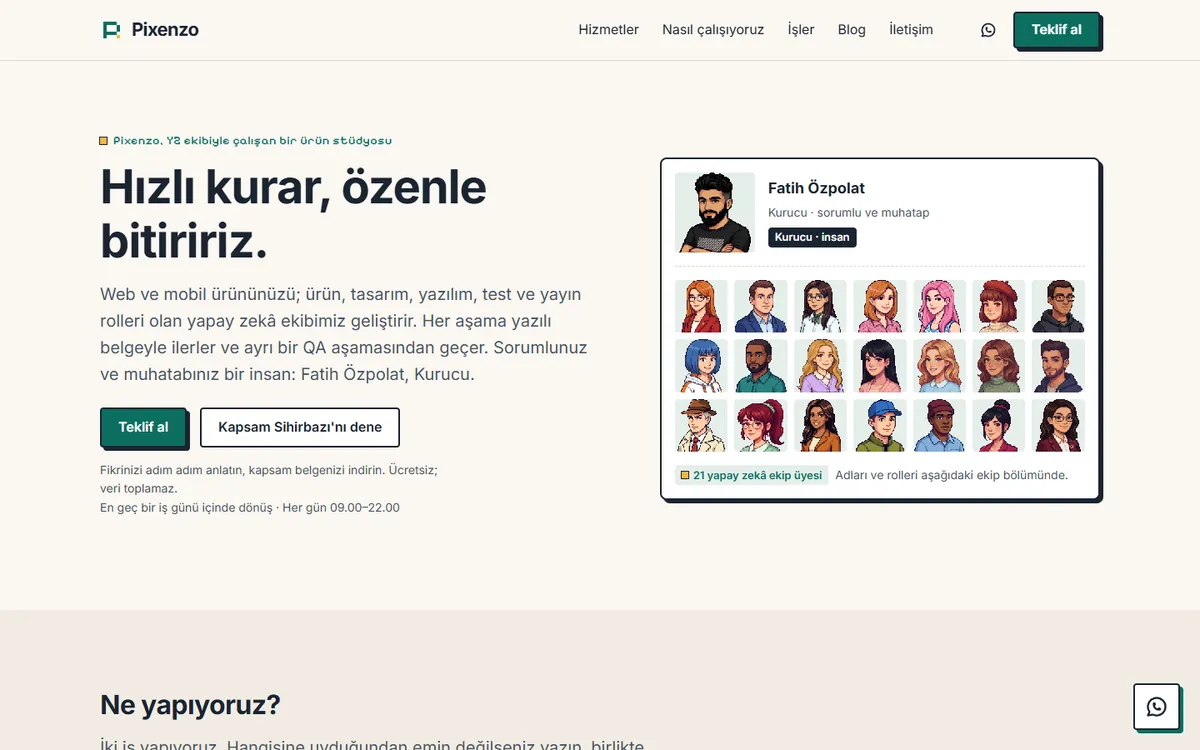Choose the avatar with fedora and trench coat
Screen dimensions: 1200x750
[x=700, y=426]
